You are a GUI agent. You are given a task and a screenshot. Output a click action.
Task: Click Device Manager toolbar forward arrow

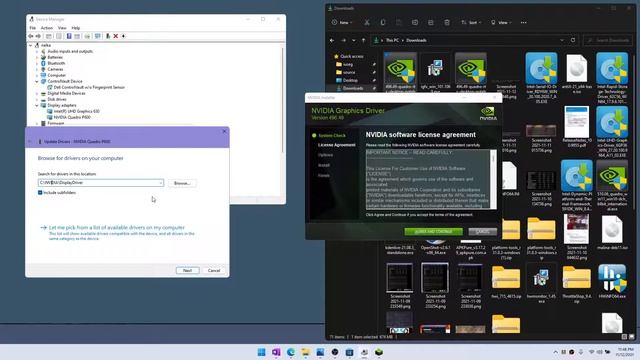38,36
